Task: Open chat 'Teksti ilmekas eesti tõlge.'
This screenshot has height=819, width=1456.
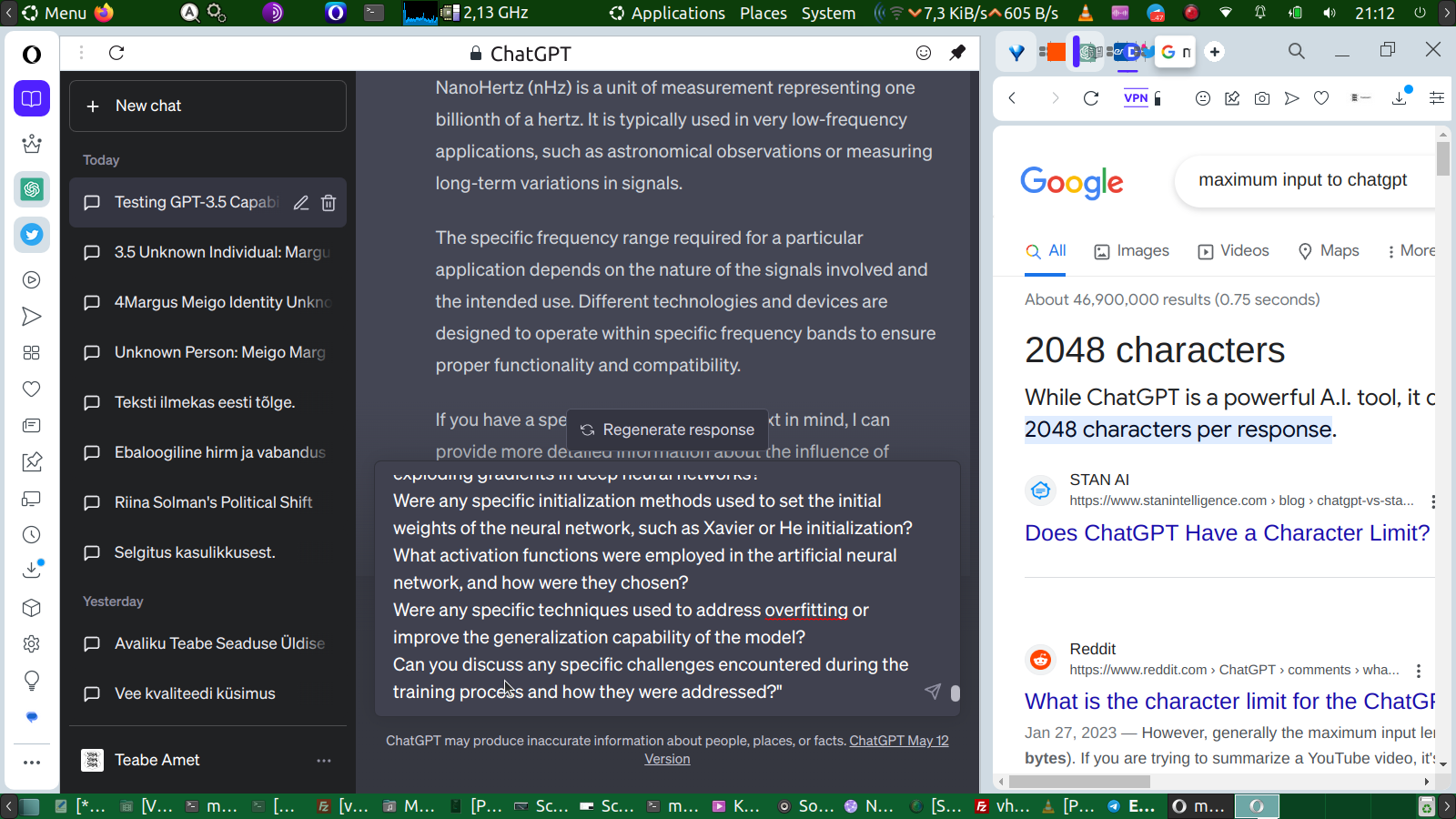Action: pos(207,402)
